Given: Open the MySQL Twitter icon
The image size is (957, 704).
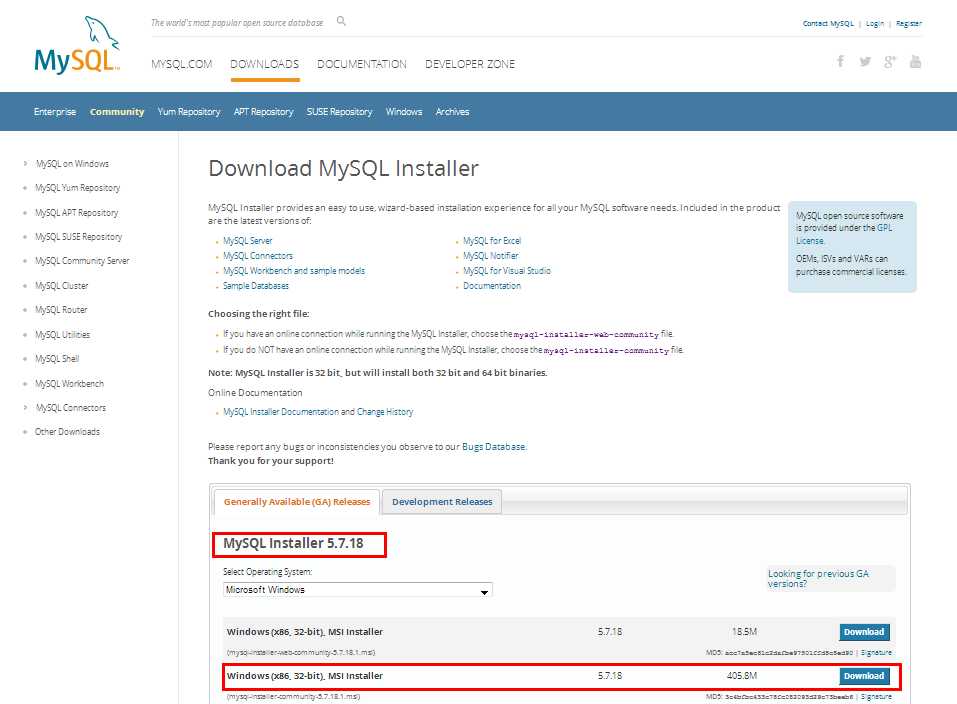Looking at the screenshot, I should pyautogui.click(x=865, y=62).
